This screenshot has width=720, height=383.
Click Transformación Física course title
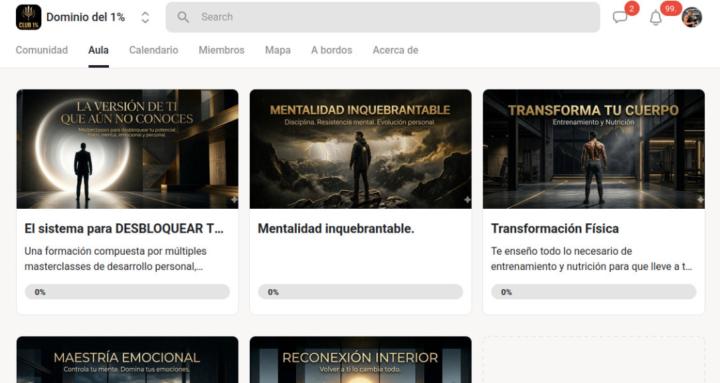pos(555,228)
